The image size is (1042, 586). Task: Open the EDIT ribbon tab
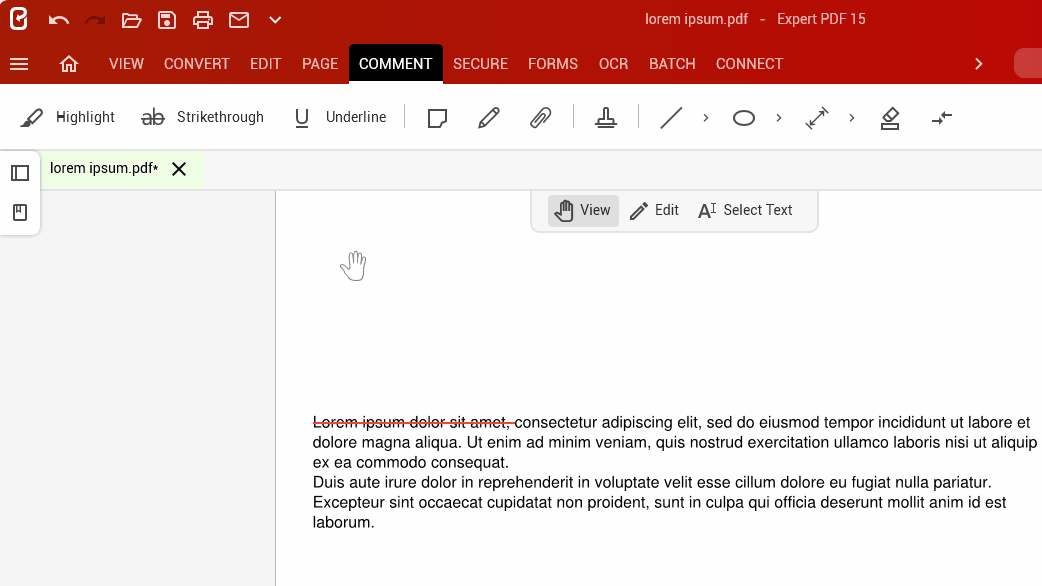[x=265, y=64]
